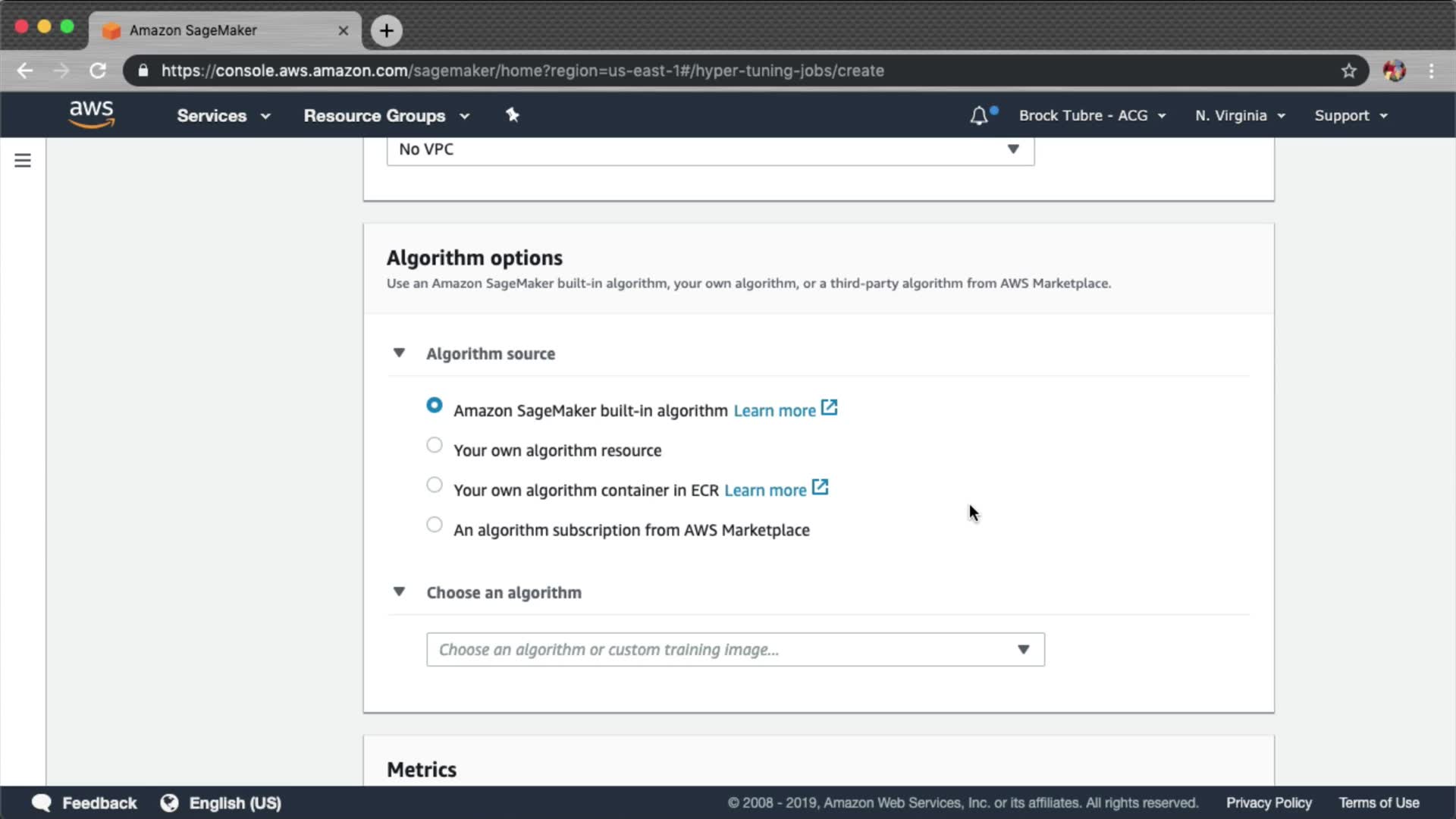
Task: Click the browser address bar URL
Action: pyautogui.click(x=522, y=71)
